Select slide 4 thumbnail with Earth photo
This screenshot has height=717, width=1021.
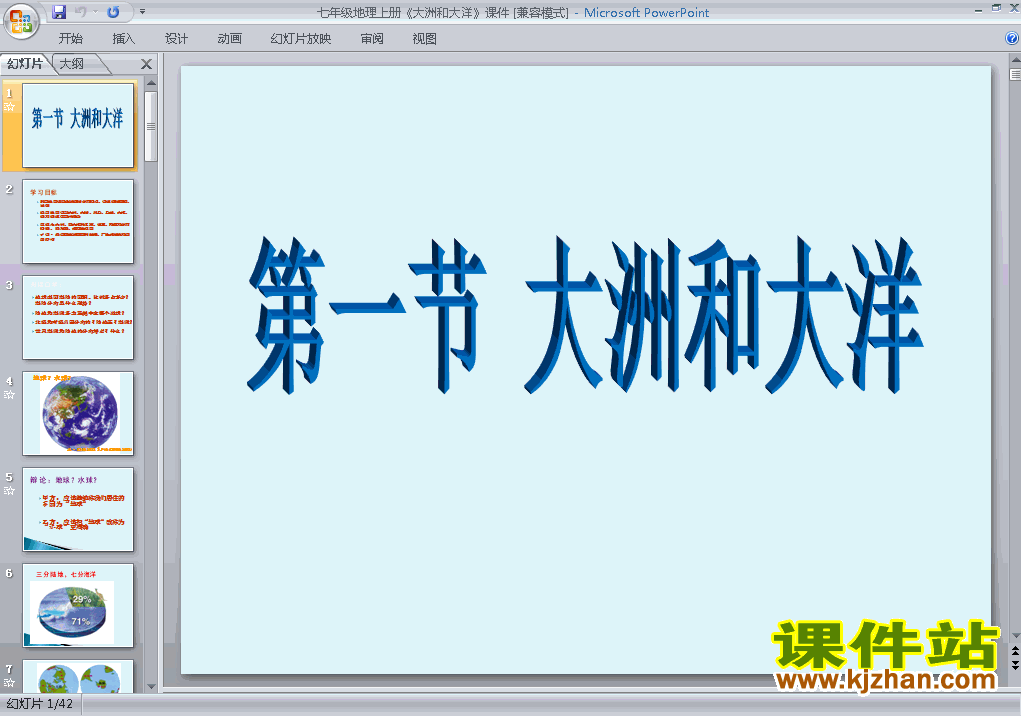78,414
